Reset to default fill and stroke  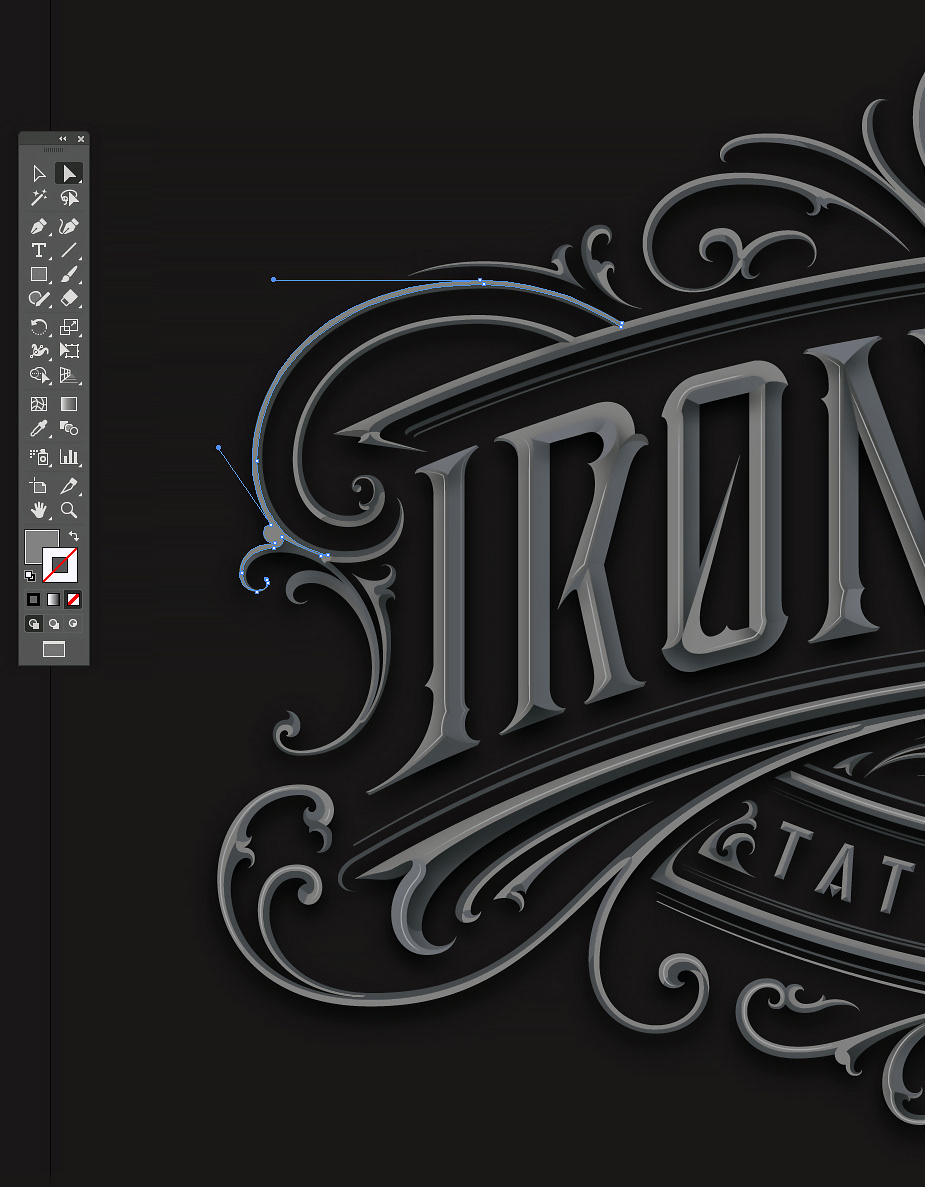coord(30,575)
